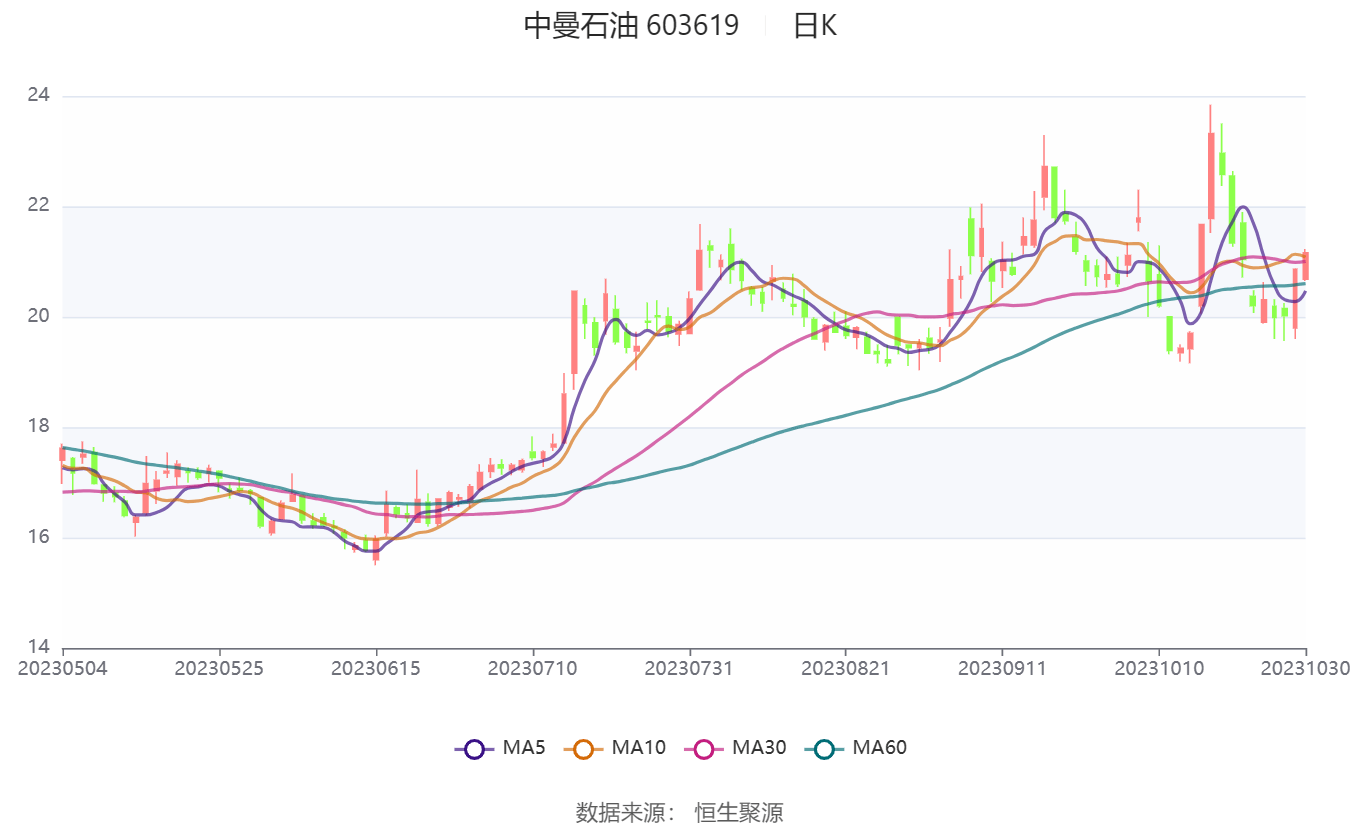Click the chart title 中曼石油 603619
The width and height of the screenshot is (1360, 828).
[x=631, y=25]
